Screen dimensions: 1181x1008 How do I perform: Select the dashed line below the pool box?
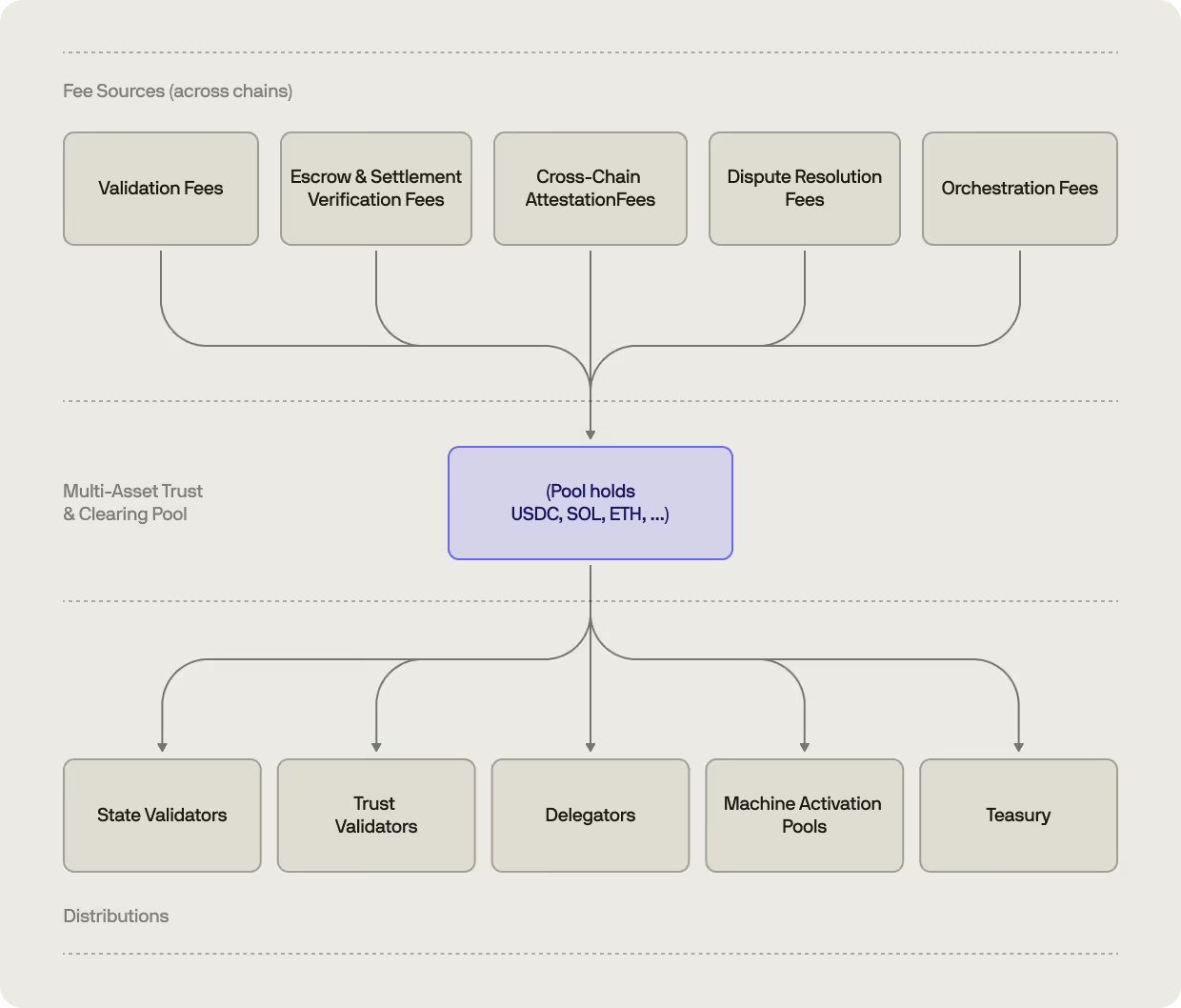click(590, 600)
